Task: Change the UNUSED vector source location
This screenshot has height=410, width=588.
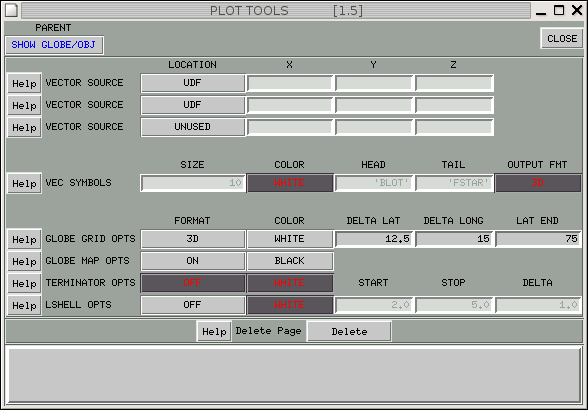Action: click(x=193, y=127)
